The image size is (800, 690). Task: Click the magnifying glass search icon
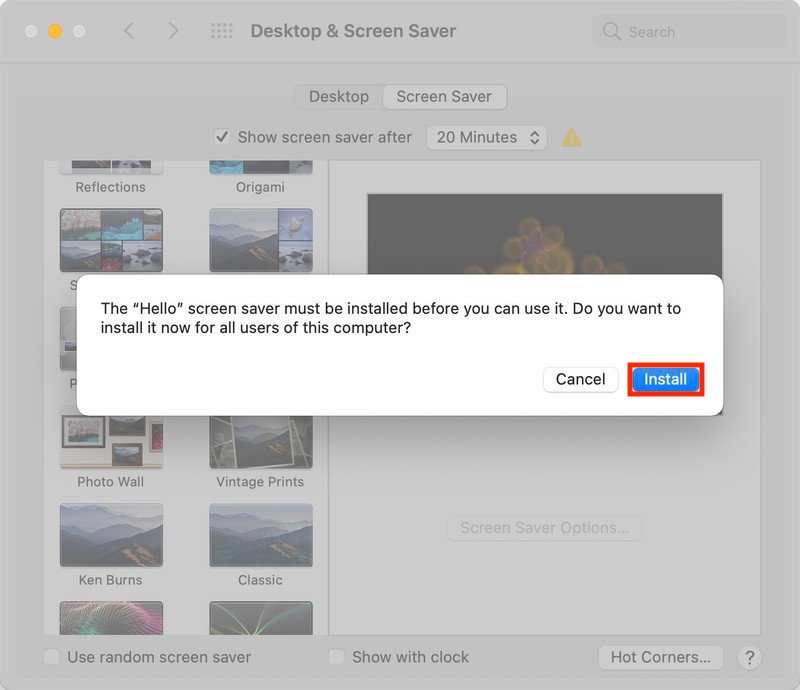[x=611, y=32]
